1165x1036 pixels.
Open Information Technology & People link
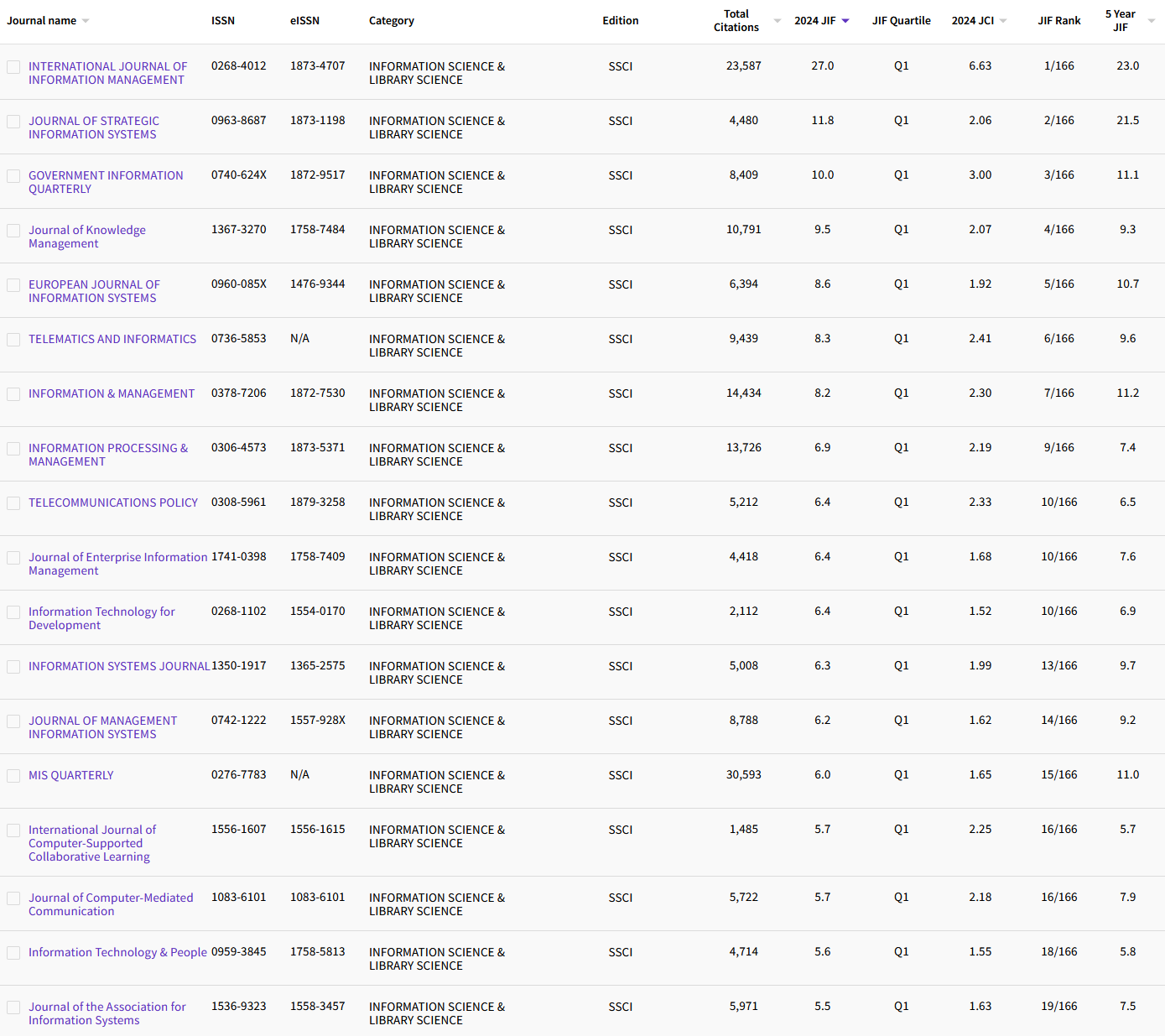tap(117, 952)
